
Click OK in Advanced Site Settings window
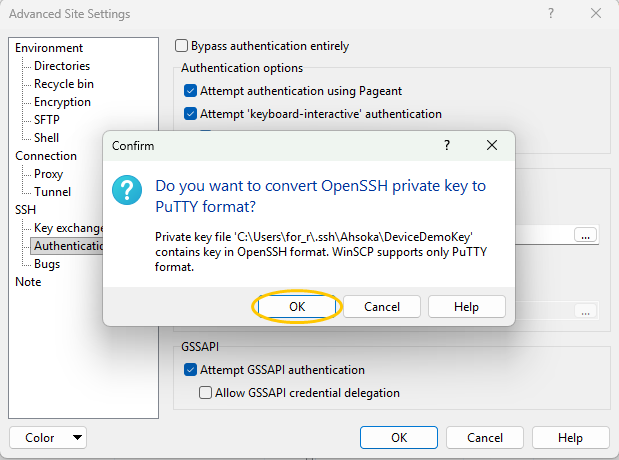point(399,437)
